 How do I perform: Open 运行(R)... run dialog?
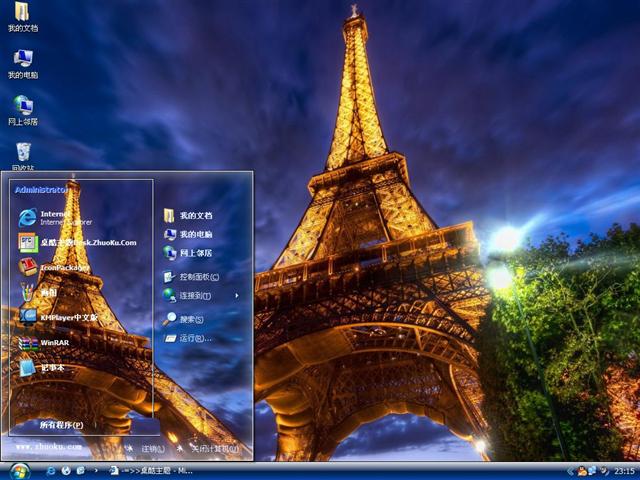[187, 338]
